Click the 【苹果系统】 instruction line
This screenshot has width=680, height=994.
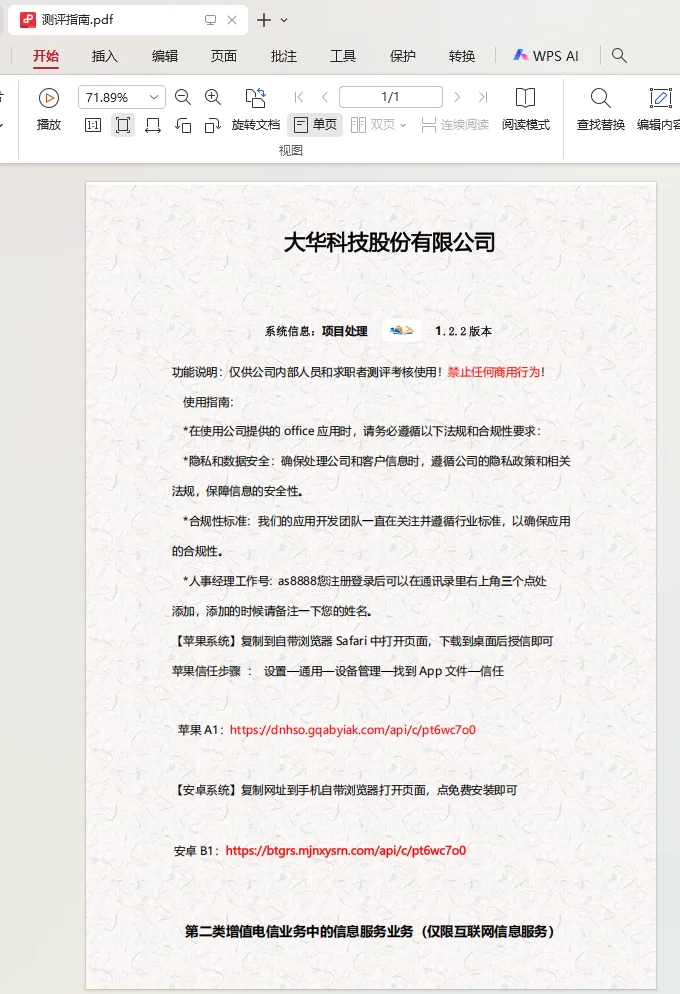click(x=362, y=641)
